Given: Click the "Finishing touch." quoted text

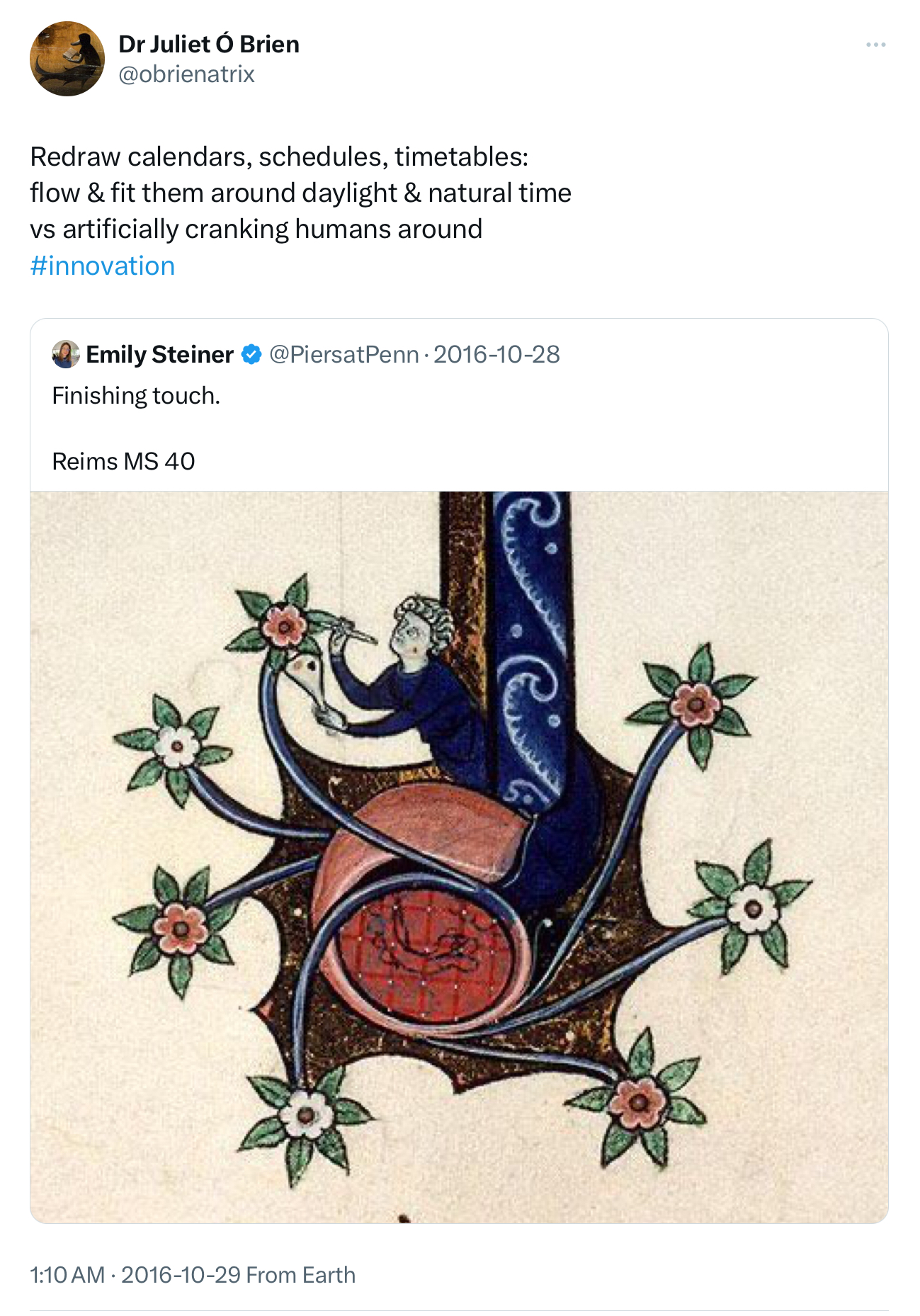Looking at the screenshot, I should (x=136, y=395).
